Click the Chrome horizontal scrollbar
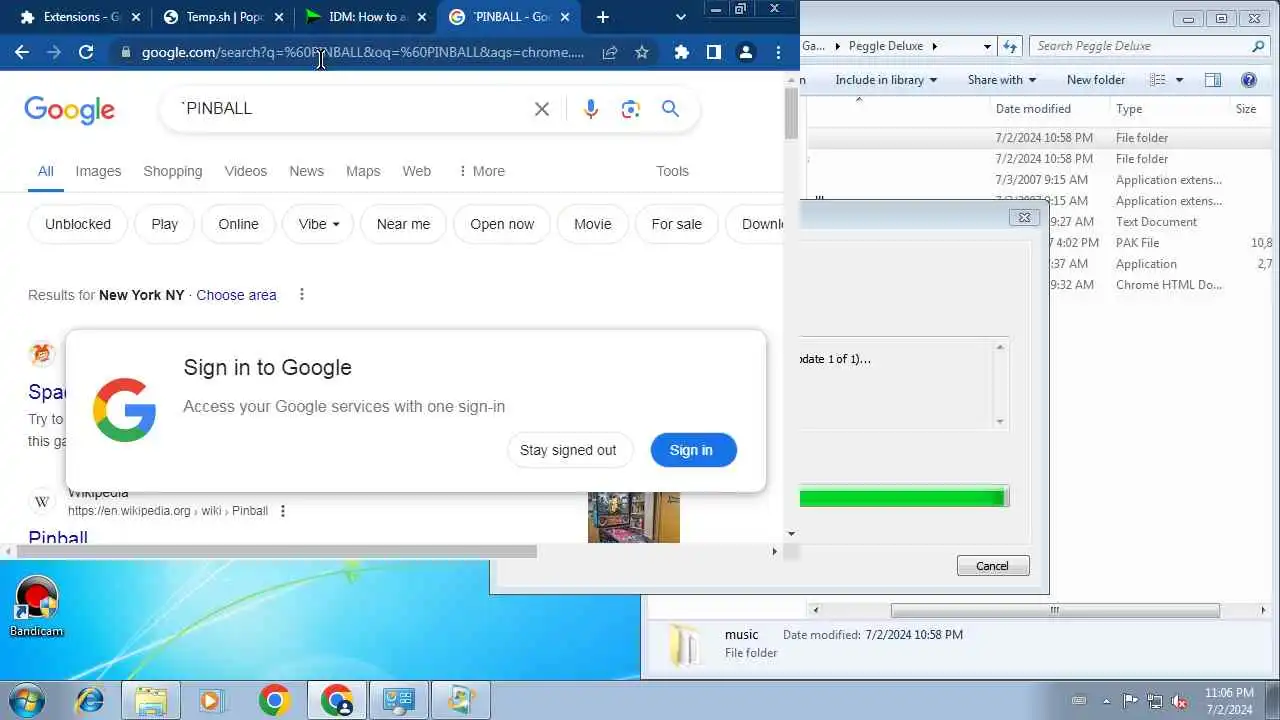Image resolution: width=1280 pixels, height=720 pixels. (278, 551)
